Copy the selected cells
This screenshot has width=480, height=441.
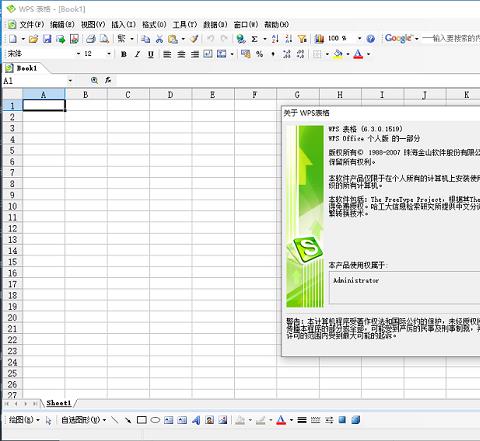tap(145, 39)
